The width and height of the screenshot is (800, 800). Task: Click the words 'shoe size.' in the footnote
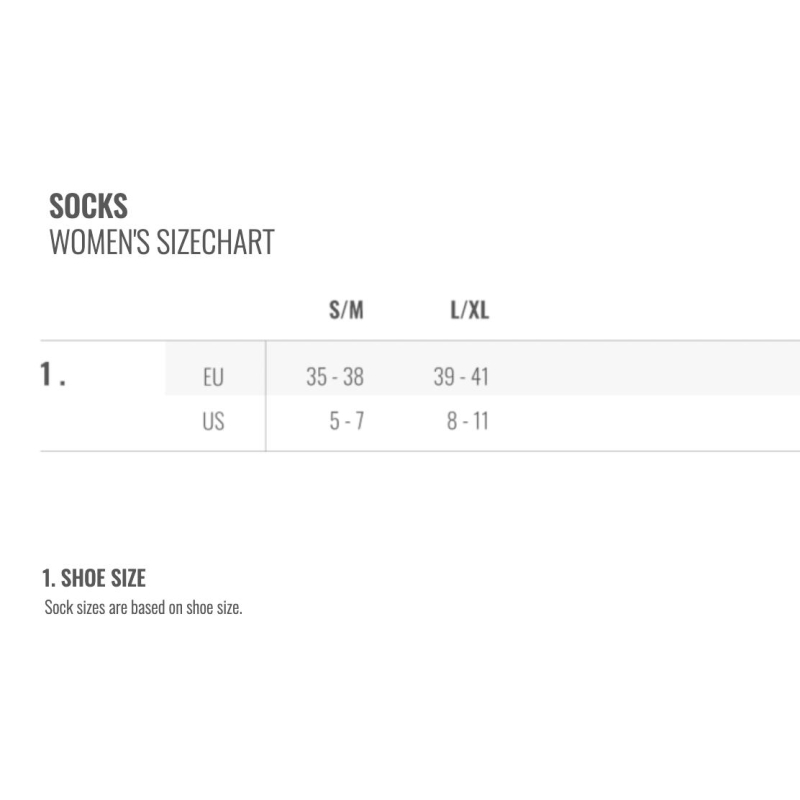[x=214, y=607]
